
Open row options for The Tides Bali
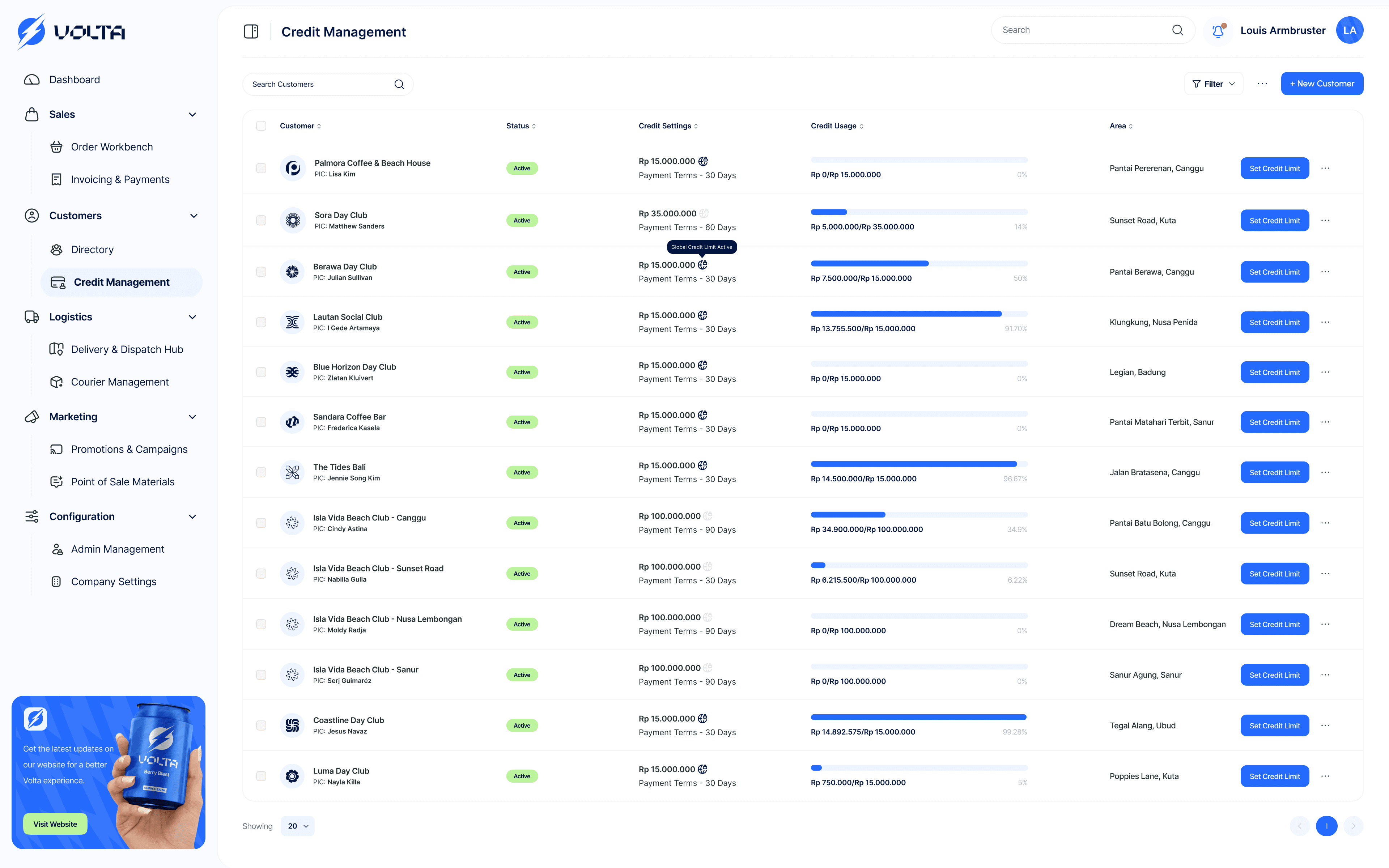coord(1325,472)
